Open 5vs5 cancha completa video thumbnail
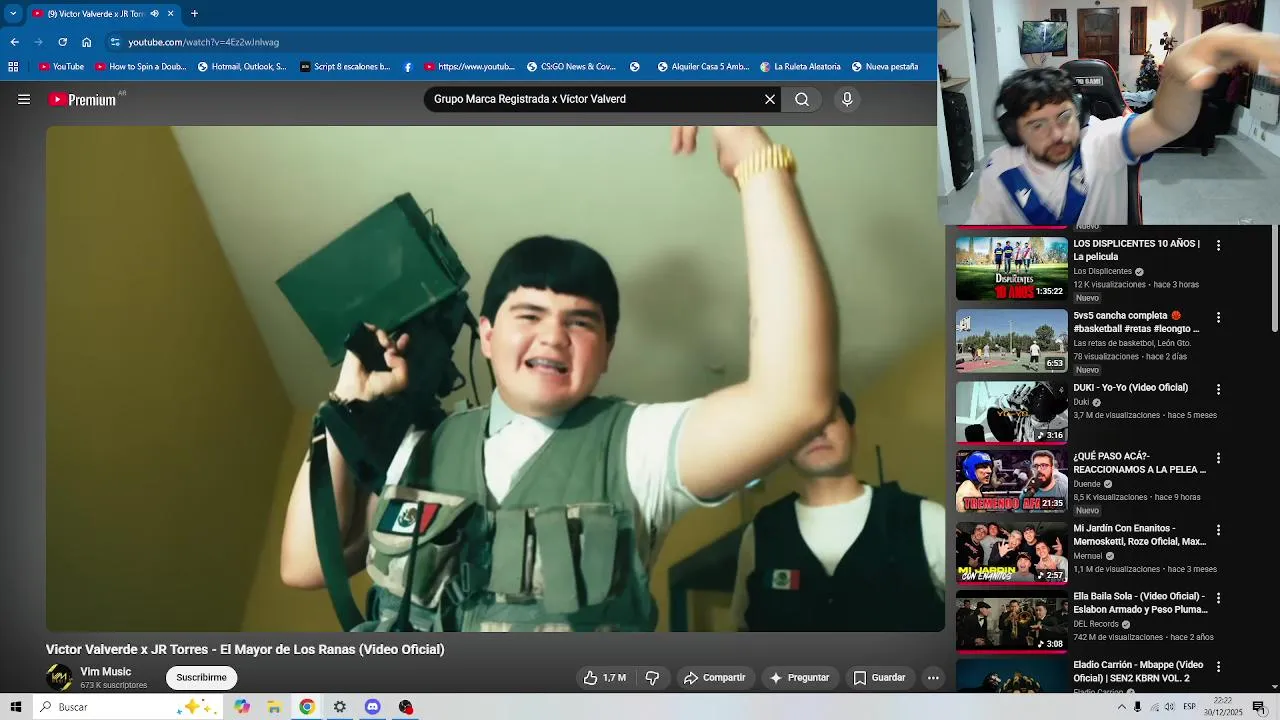This screenshot has height=720, width=1280. [1012, 341]
